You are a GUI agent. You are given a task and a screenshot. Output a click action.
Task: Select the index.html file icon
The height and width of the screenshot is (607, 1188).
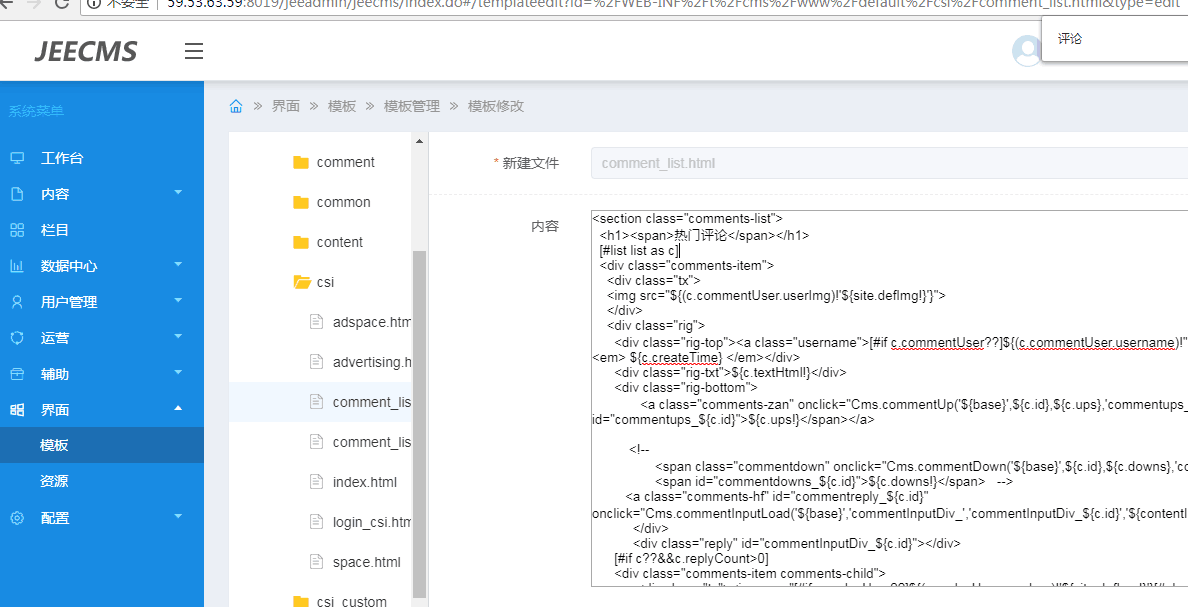tap(317, 482)
